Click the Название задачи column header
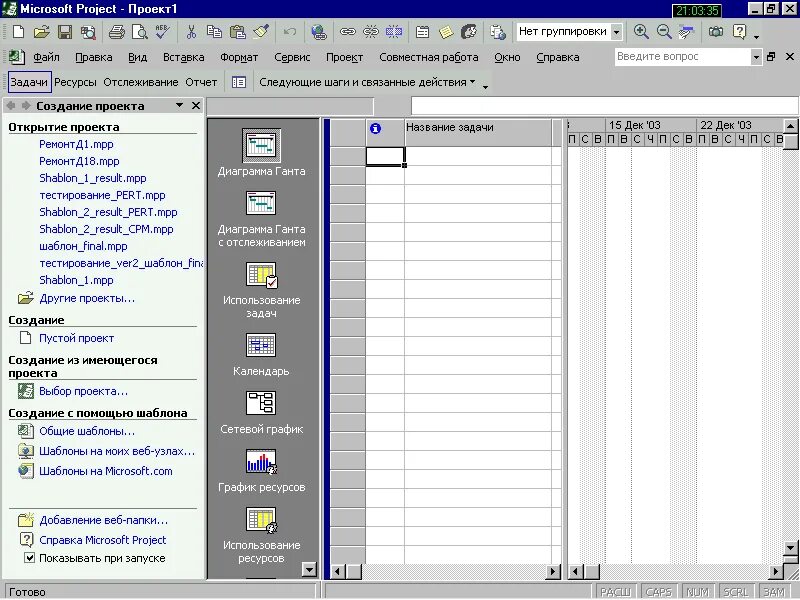 (478, 132)
